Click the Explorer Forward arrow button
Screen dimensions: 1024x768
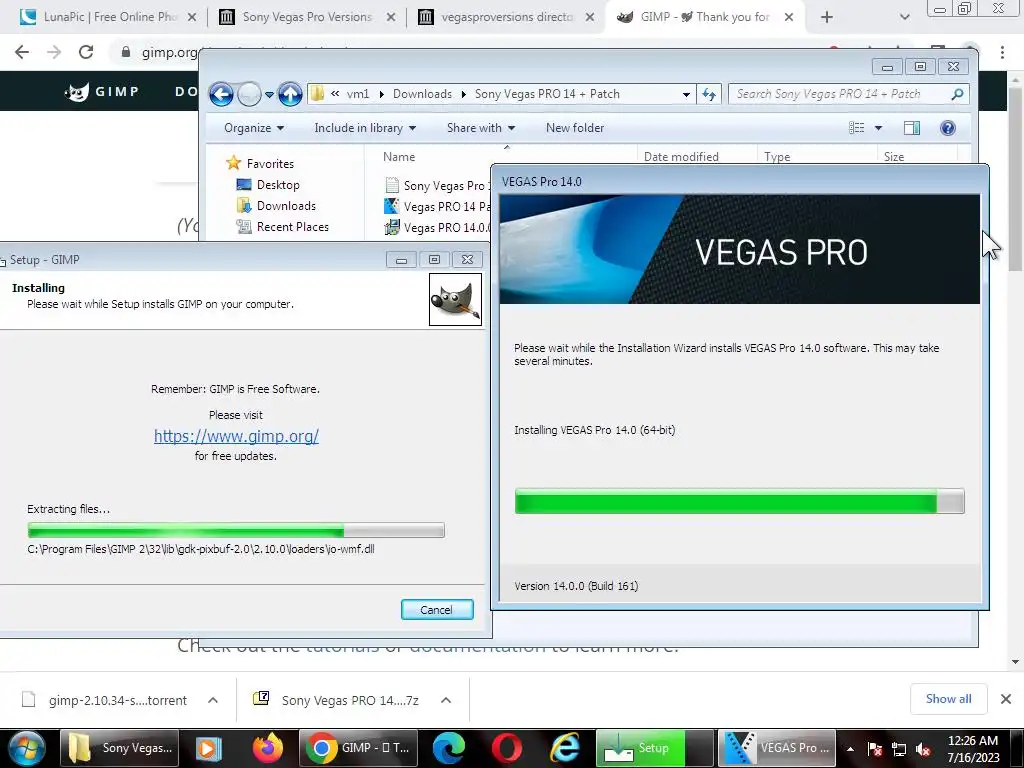249,95
